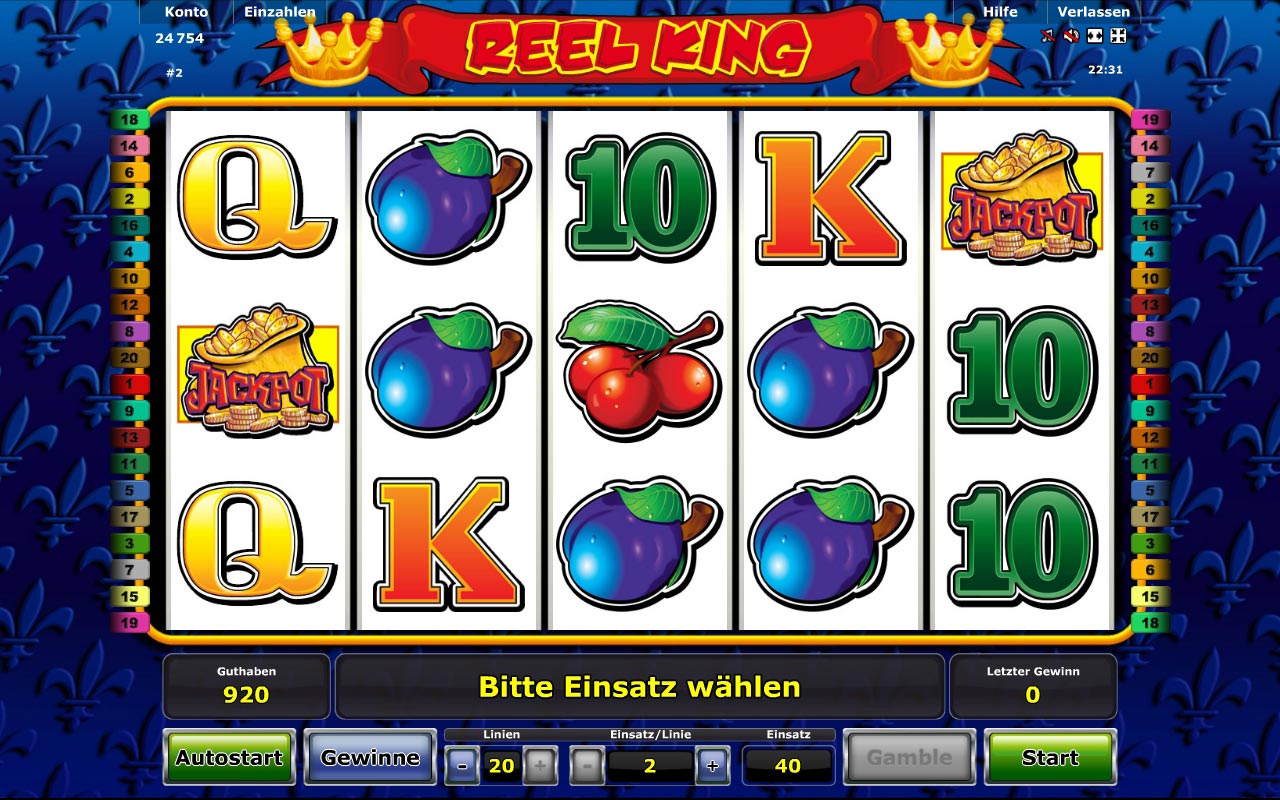Raise Einsatz/Linie with the plus button
The height and width of the screenshot is (800, 1280).
[x=712, y=767]
